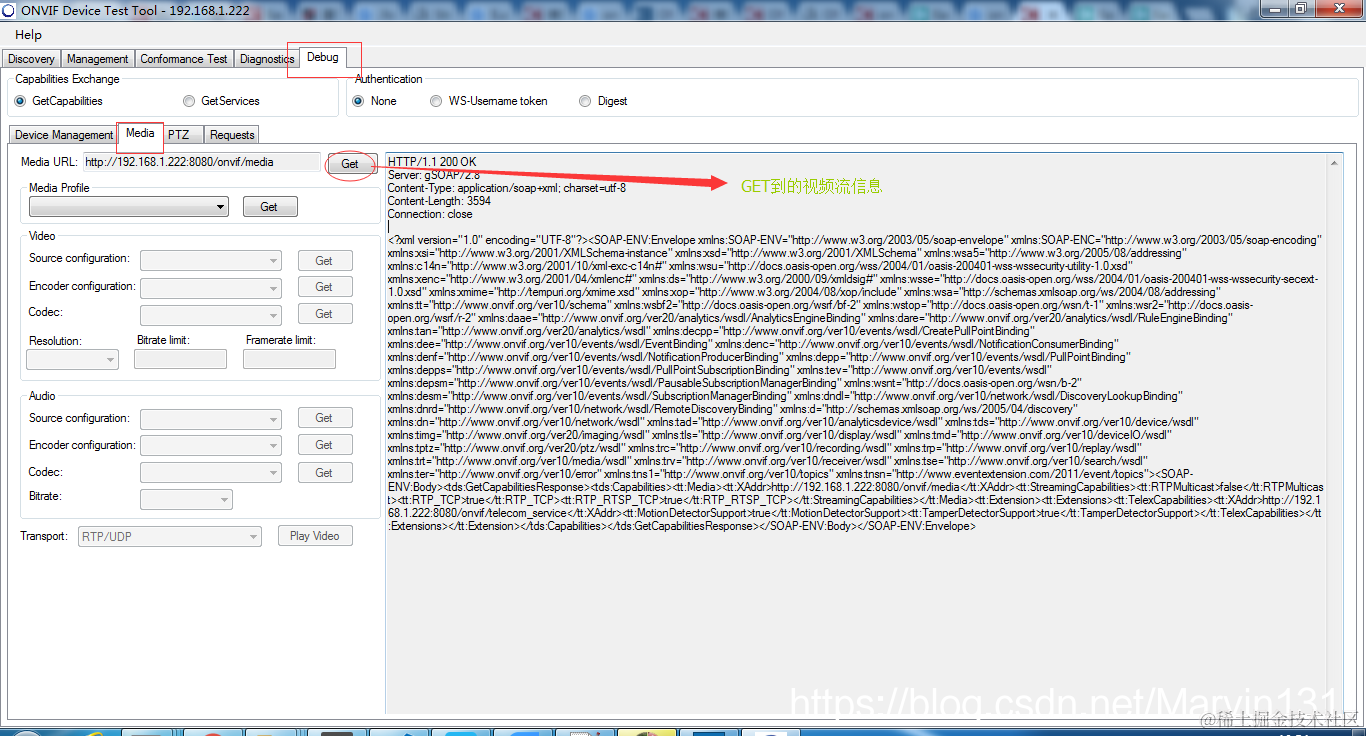Click the response pane vertical scrollbar
1366x736 pixels.
(x=1333, y=433)
